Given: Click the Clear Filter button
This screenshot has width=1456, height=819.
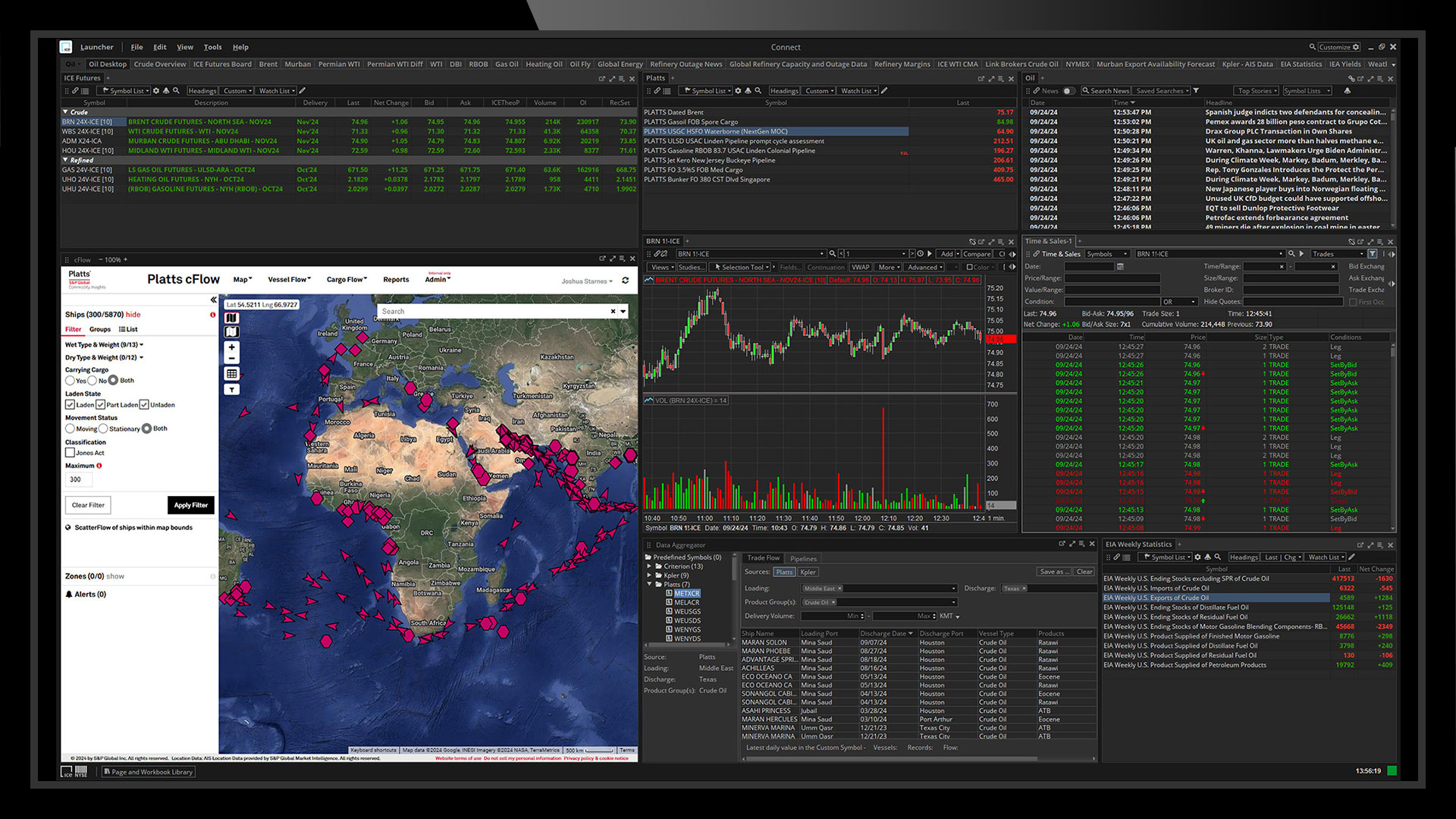Looking at the screenshot, I should [88, 505].
